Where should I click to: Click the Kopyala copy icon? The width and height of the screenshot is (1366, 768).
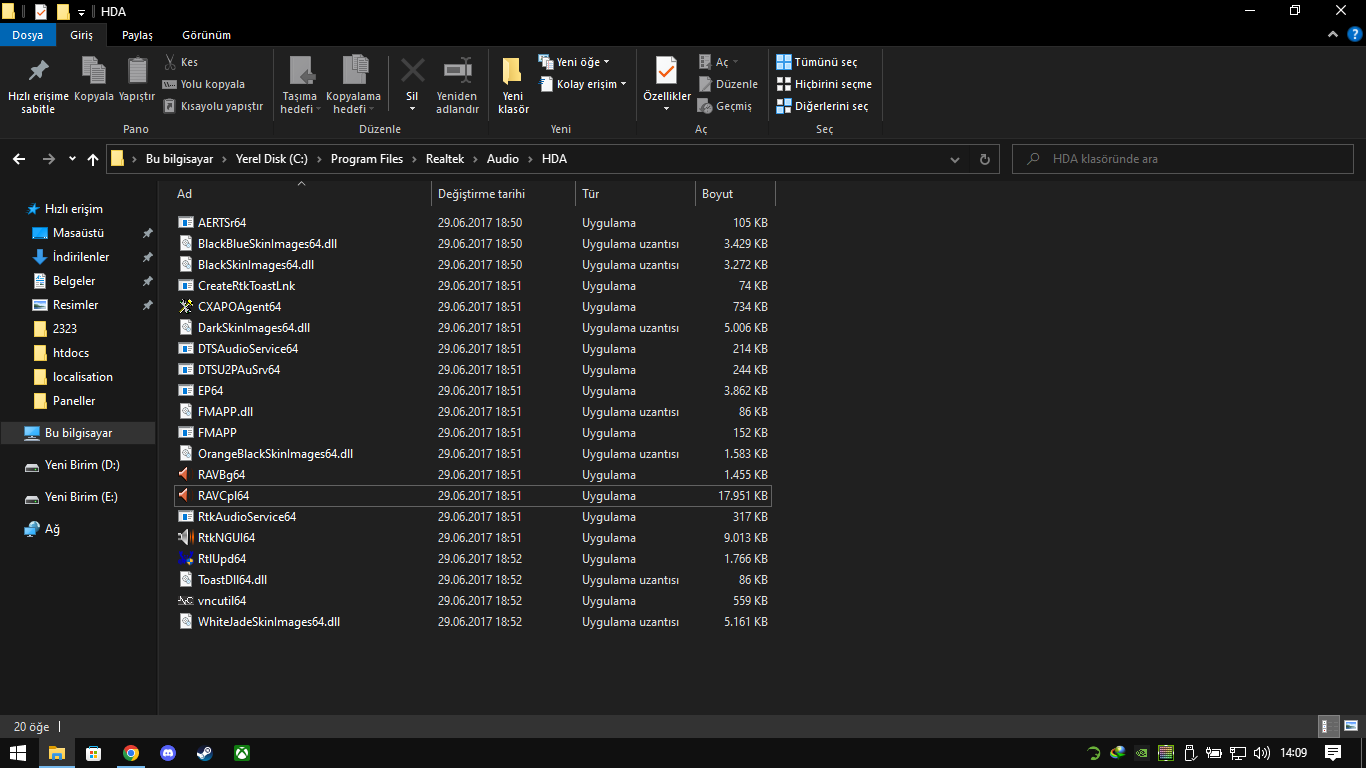click(x=94, y=80)
